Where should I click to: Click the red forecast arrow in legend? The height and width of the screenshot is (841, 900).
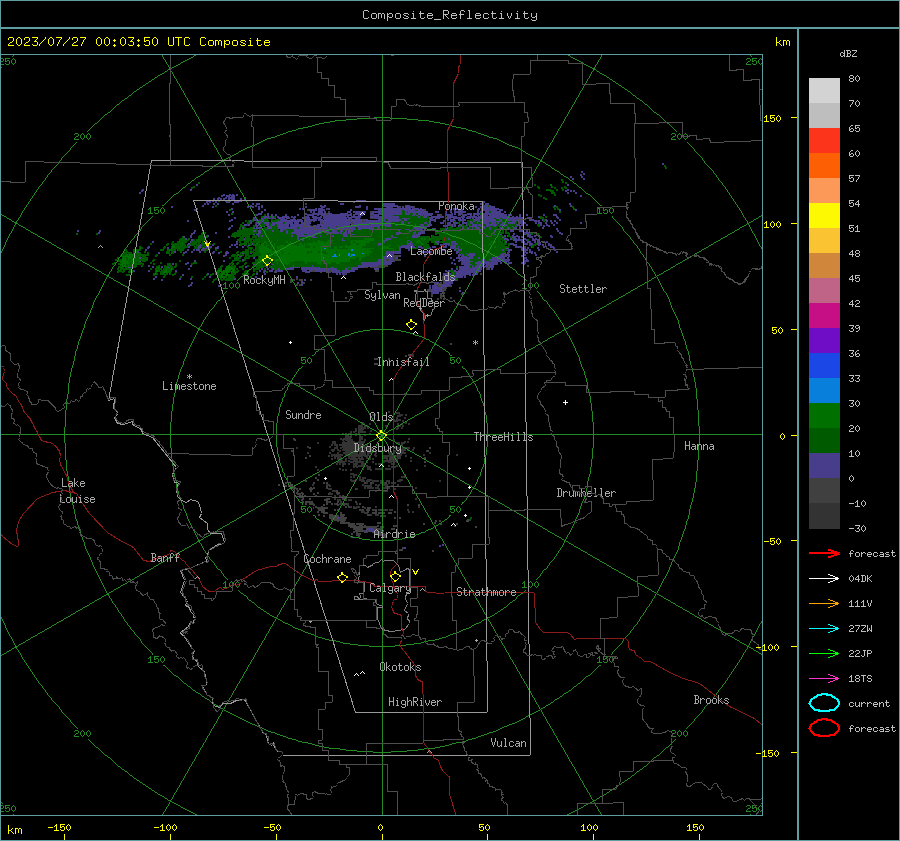[824, 553]
